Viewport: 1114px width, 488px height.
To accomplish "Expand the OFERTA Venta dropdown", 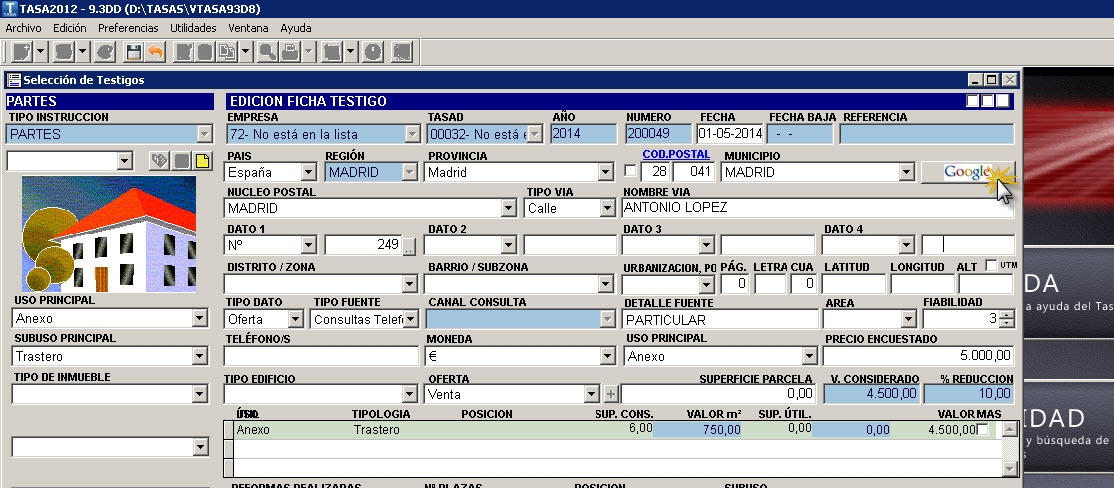I will [591, 394].
